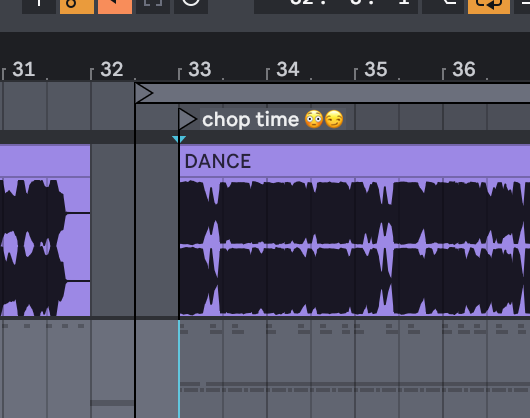Toggle the orange Loop switch button
Screen dimensions: 530x418
pyautogui.click(x=489, y=6)
